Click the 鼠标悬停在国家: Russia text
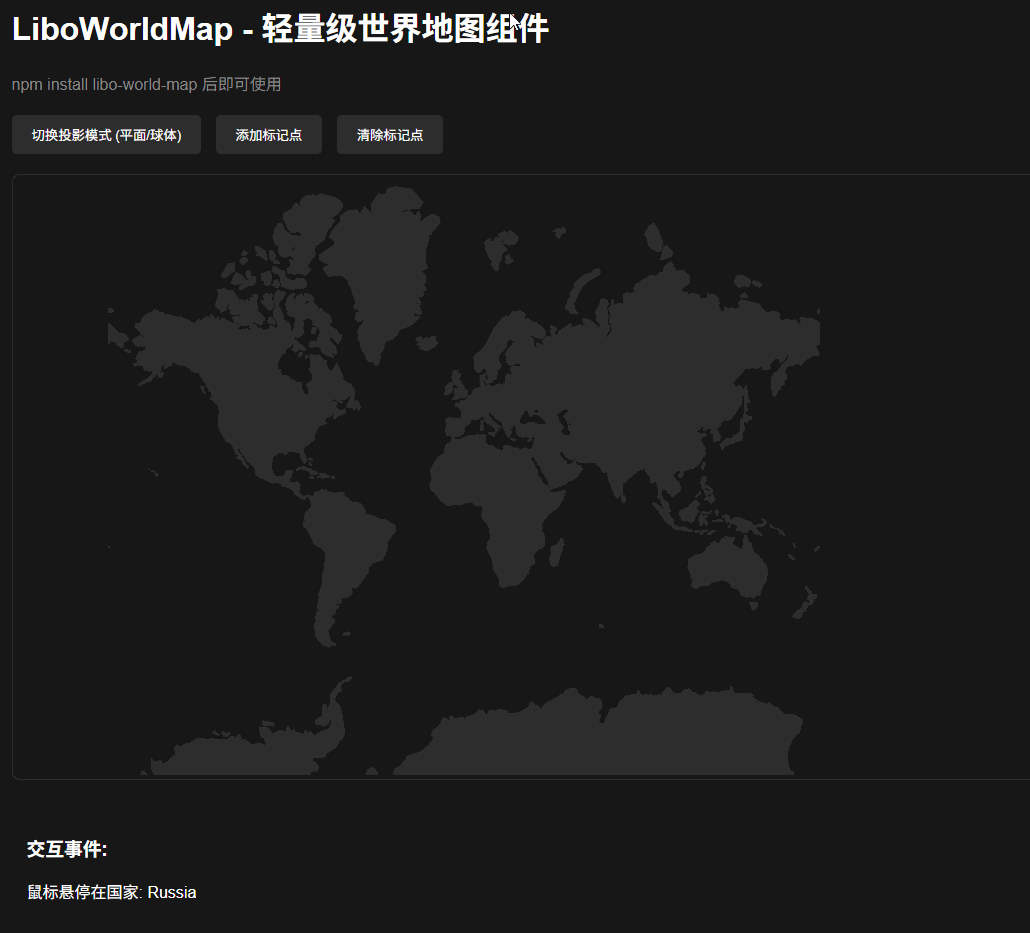 [112, 892]
